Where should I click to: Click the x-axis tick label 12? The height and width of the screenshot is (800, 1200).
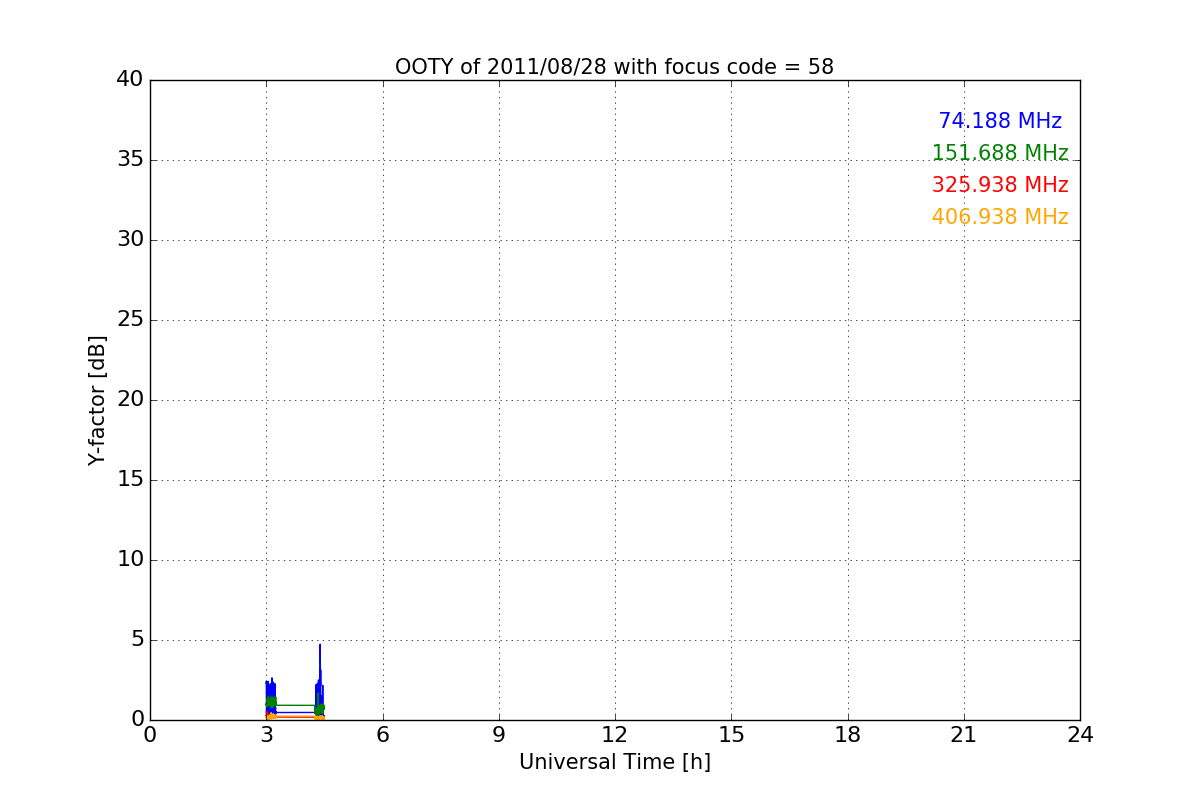(x=615, y=735)
